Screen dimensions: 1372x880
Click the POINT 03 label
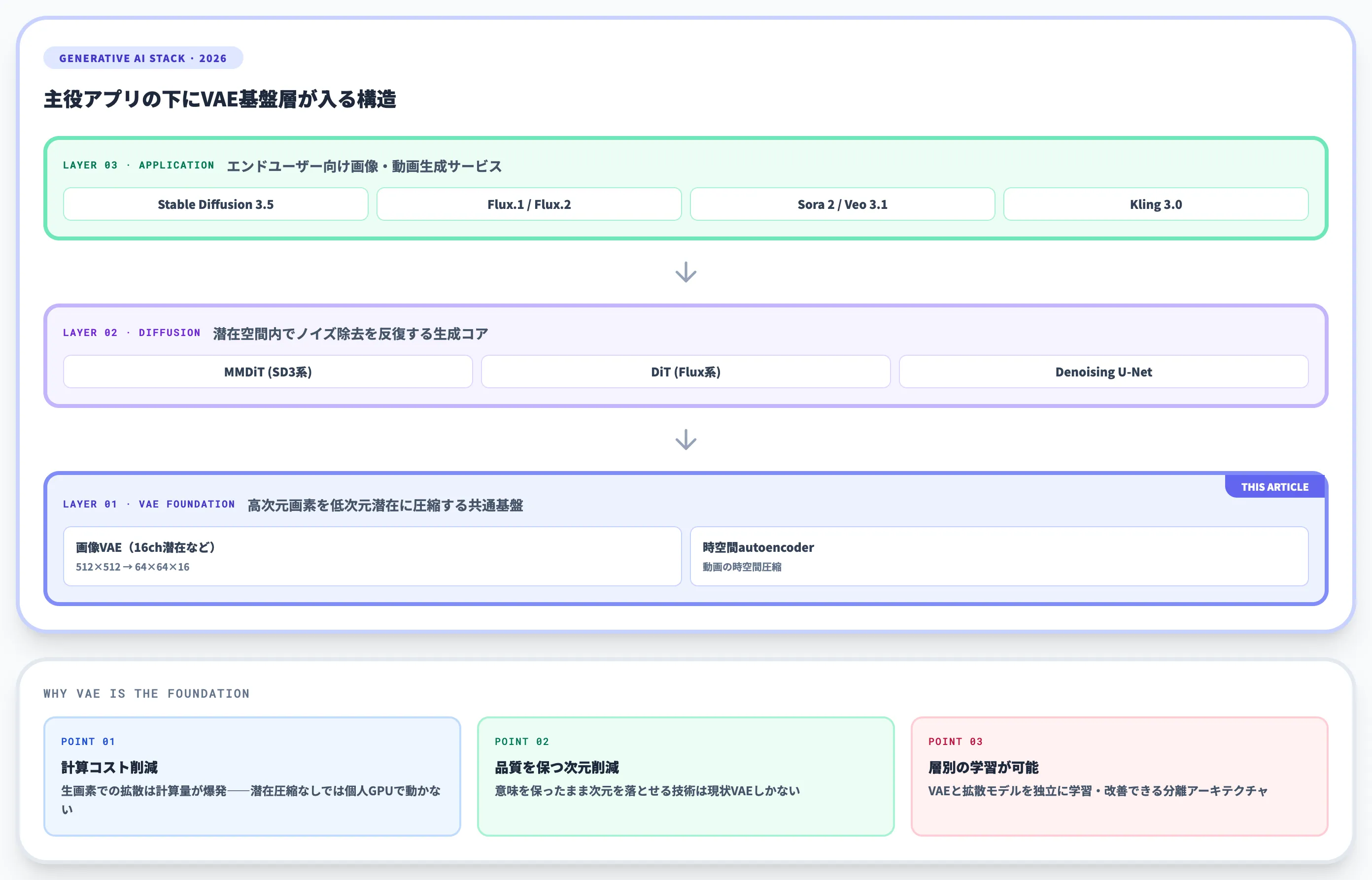click(x=956, y=741)
